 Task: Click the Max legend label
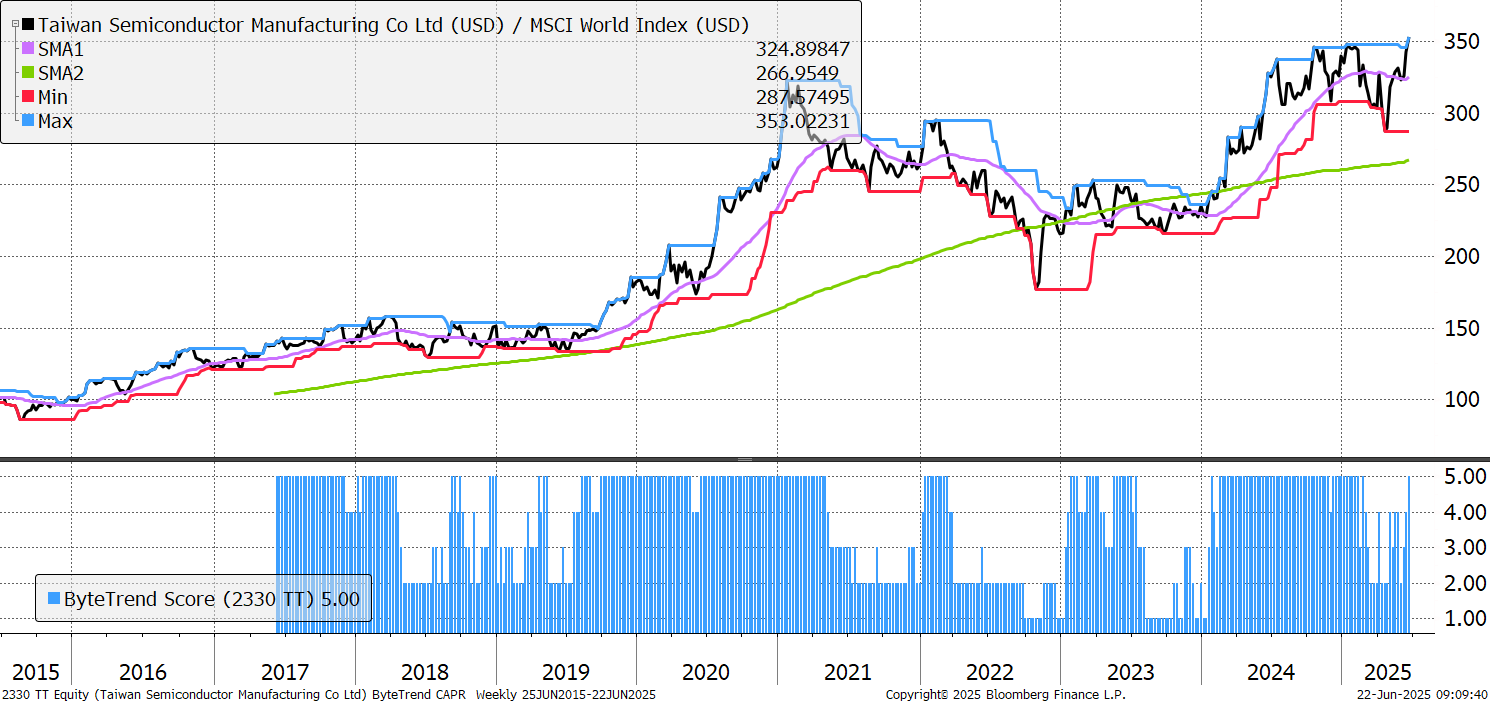[56, 121]
